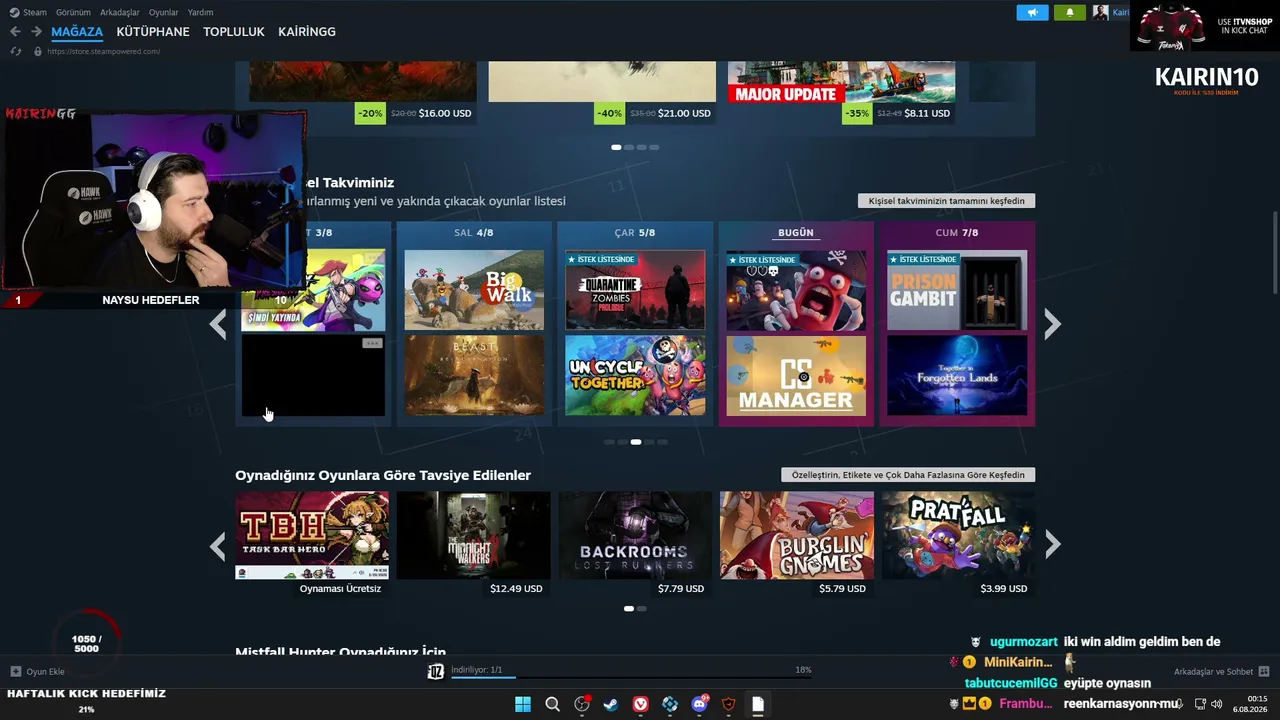Open the KAİRİNGG profile tab
1280x720 pixels.
coord(307,32)
